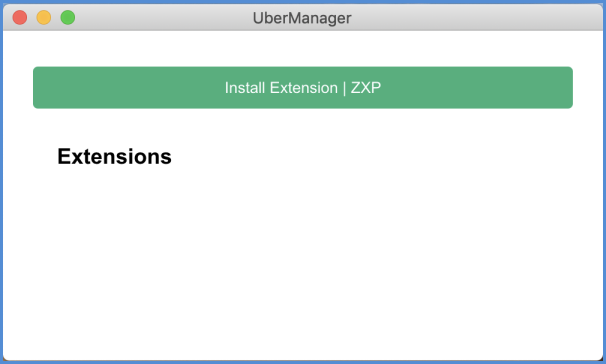Click the bold Extensions section label
The height and width of the screenshot is (364, 606).
coord(114,156)
